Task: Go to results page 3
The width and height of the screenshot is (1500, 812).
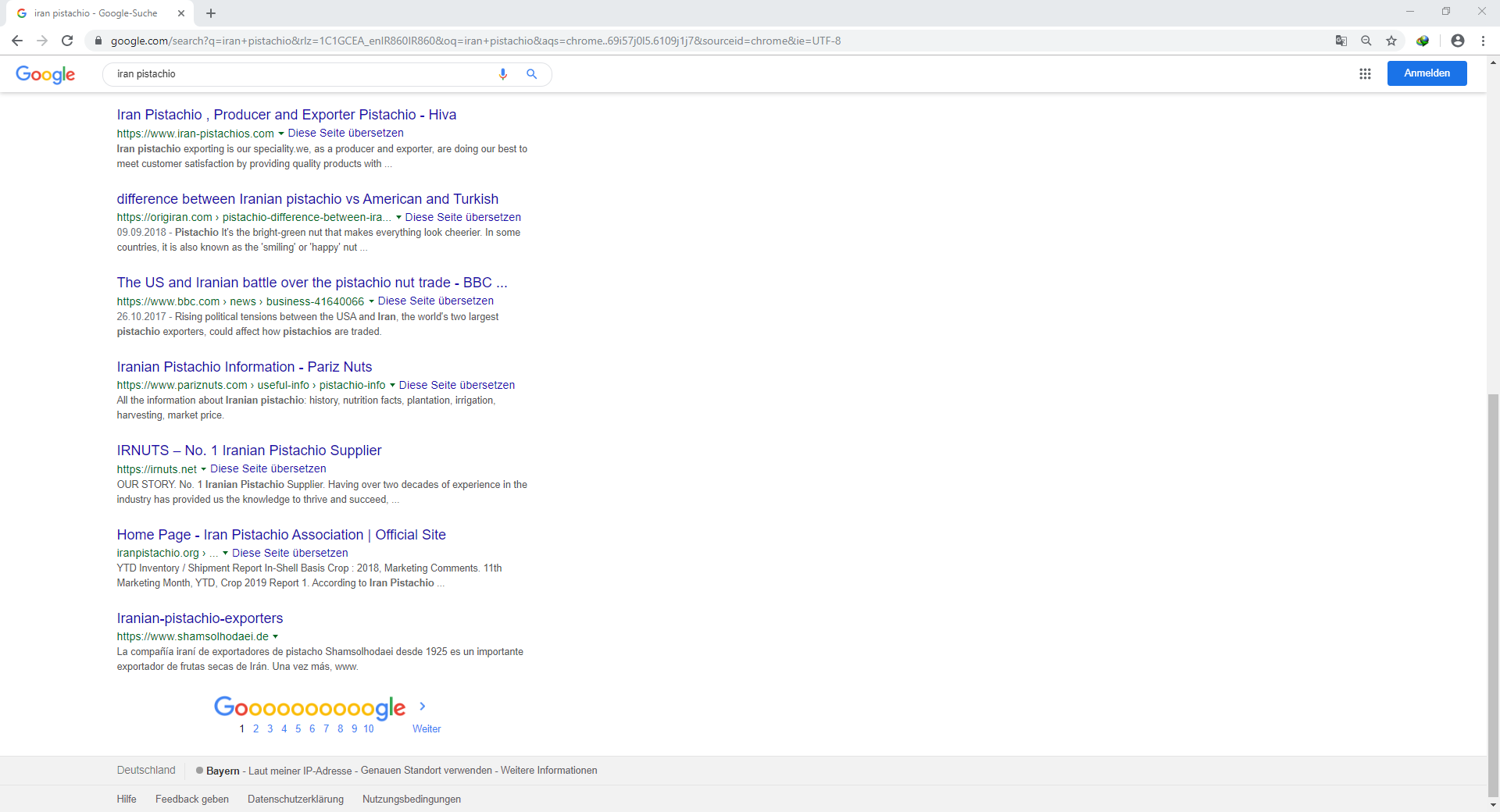Action: (x=270, y=728)
